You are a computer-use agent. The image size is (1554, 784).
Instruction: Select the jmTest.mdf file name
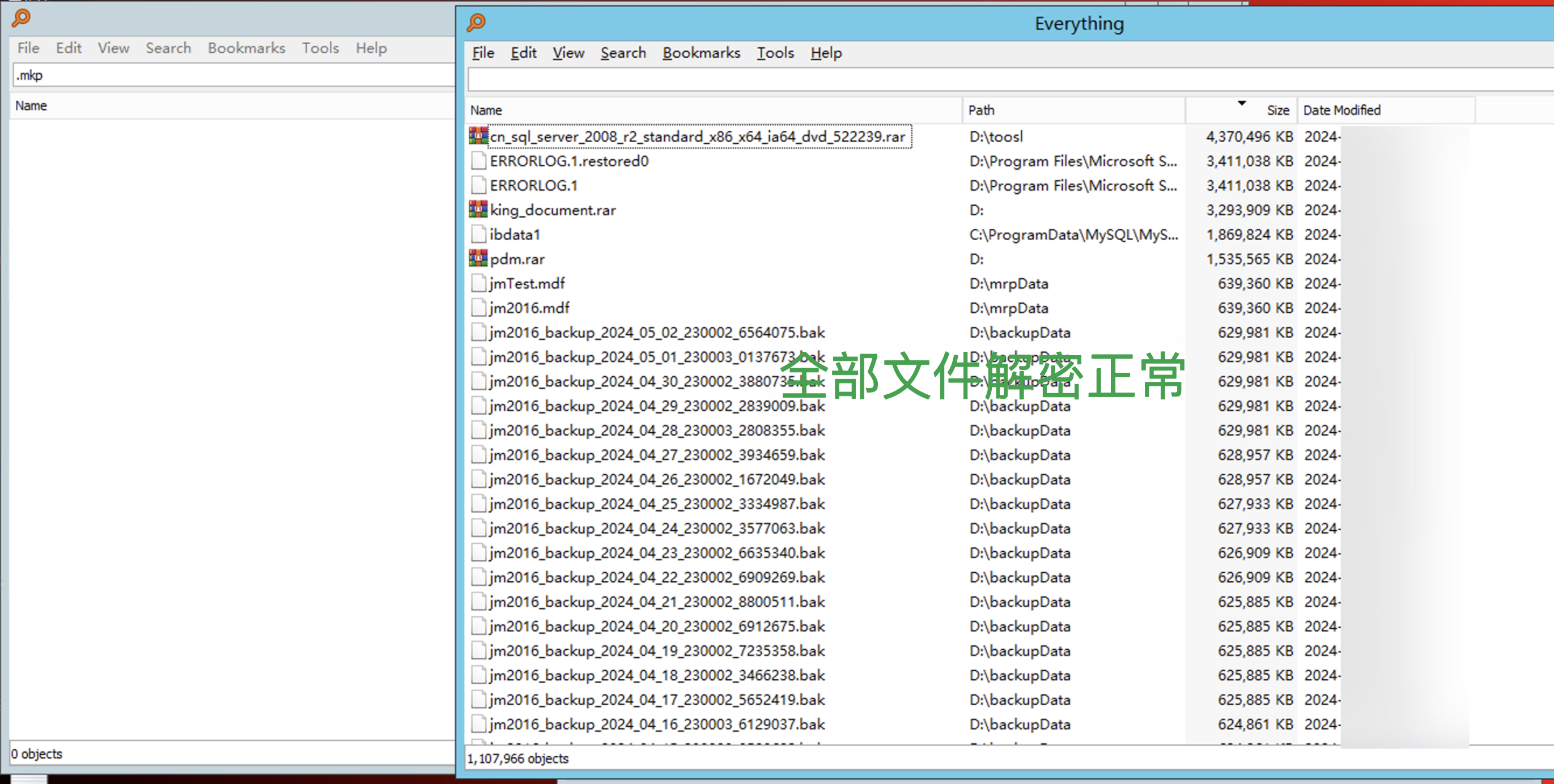point(527,283)
